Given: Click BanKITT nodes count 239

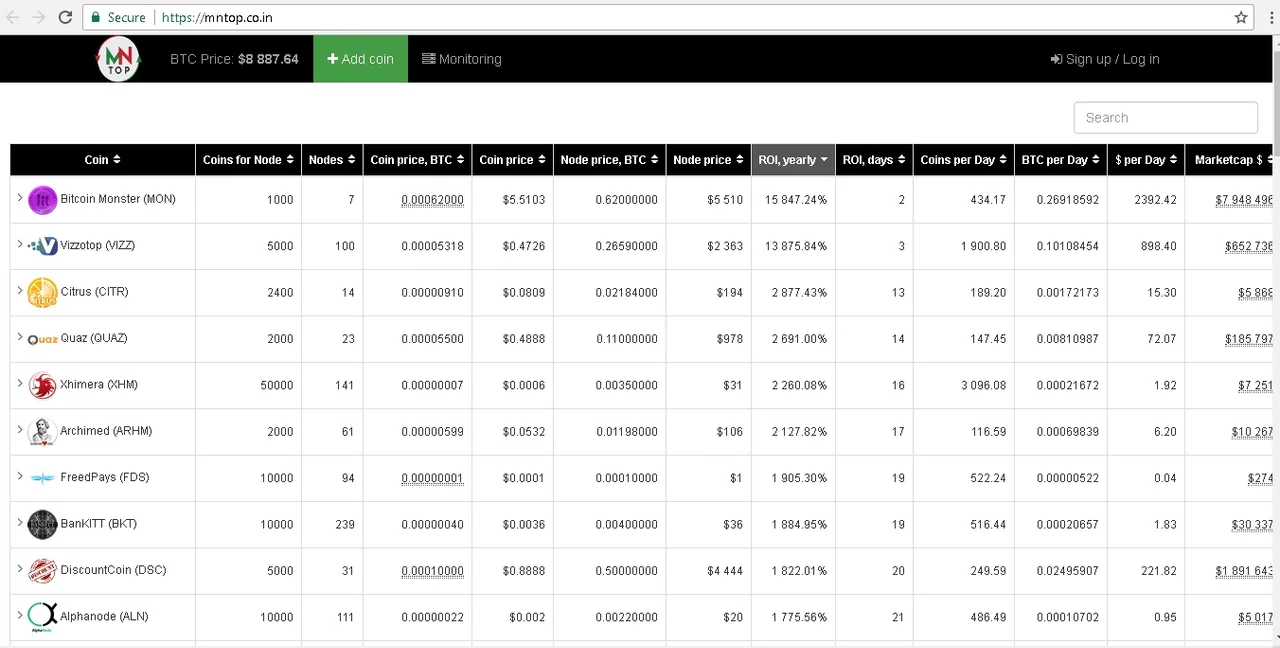Looking at the screenshot, I should [345, 524].
